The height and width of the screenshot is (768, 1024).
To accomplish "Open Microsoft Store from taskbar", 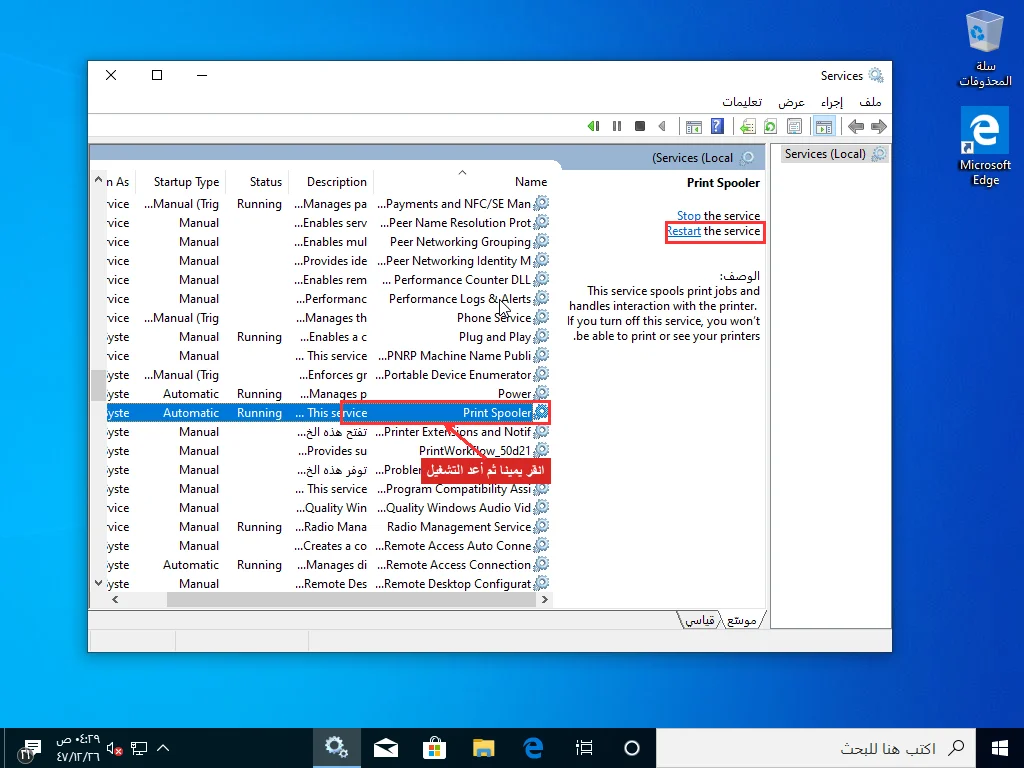I will [434, 748].
